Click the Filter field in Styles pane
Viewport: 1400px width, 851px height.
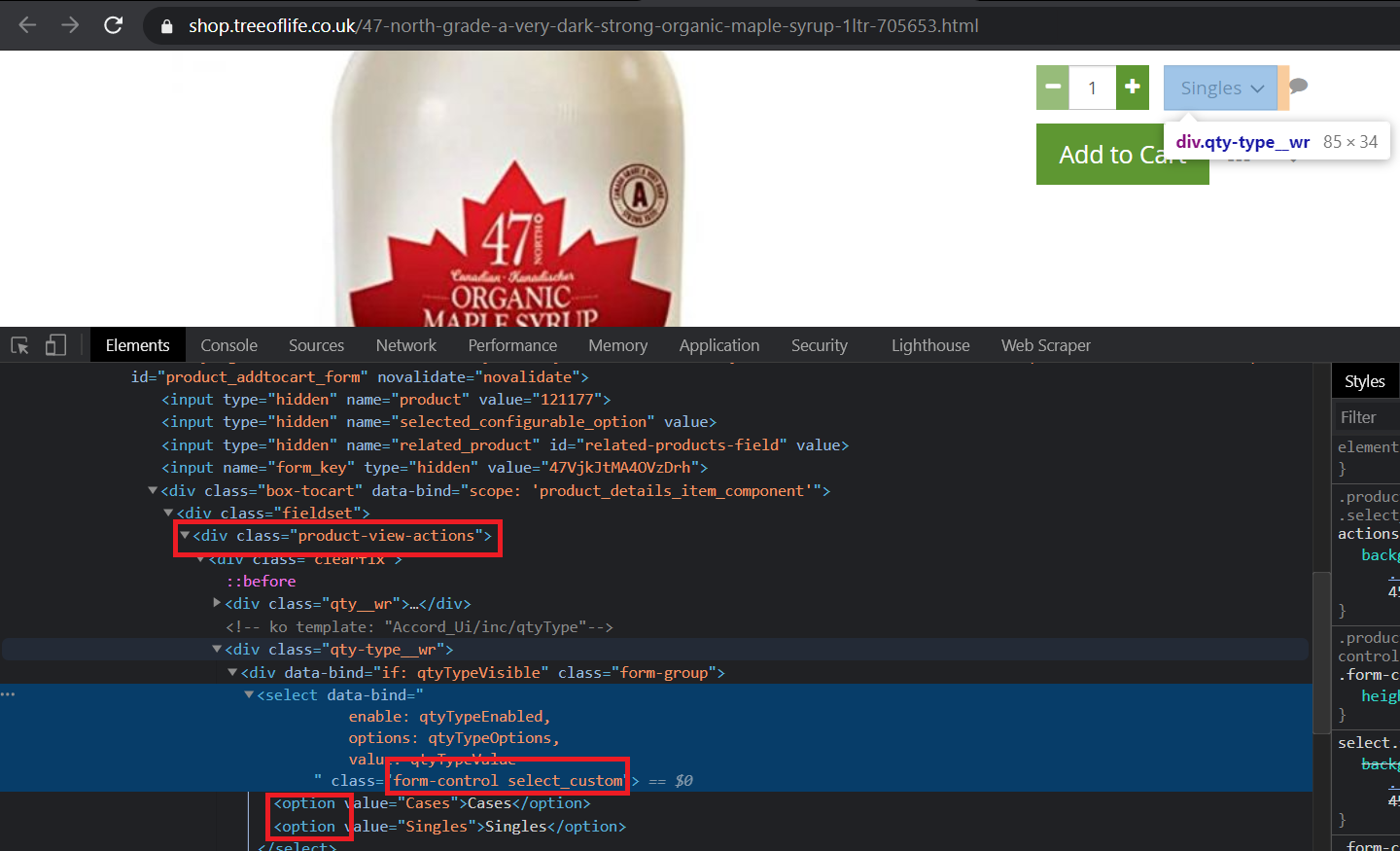click(1366, 417)
